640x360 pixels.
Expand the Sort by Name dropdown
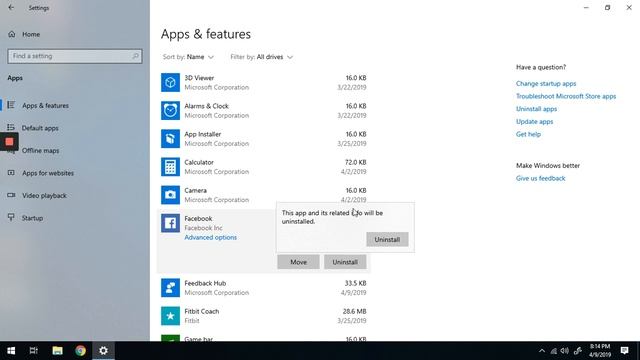pos(188,57)
